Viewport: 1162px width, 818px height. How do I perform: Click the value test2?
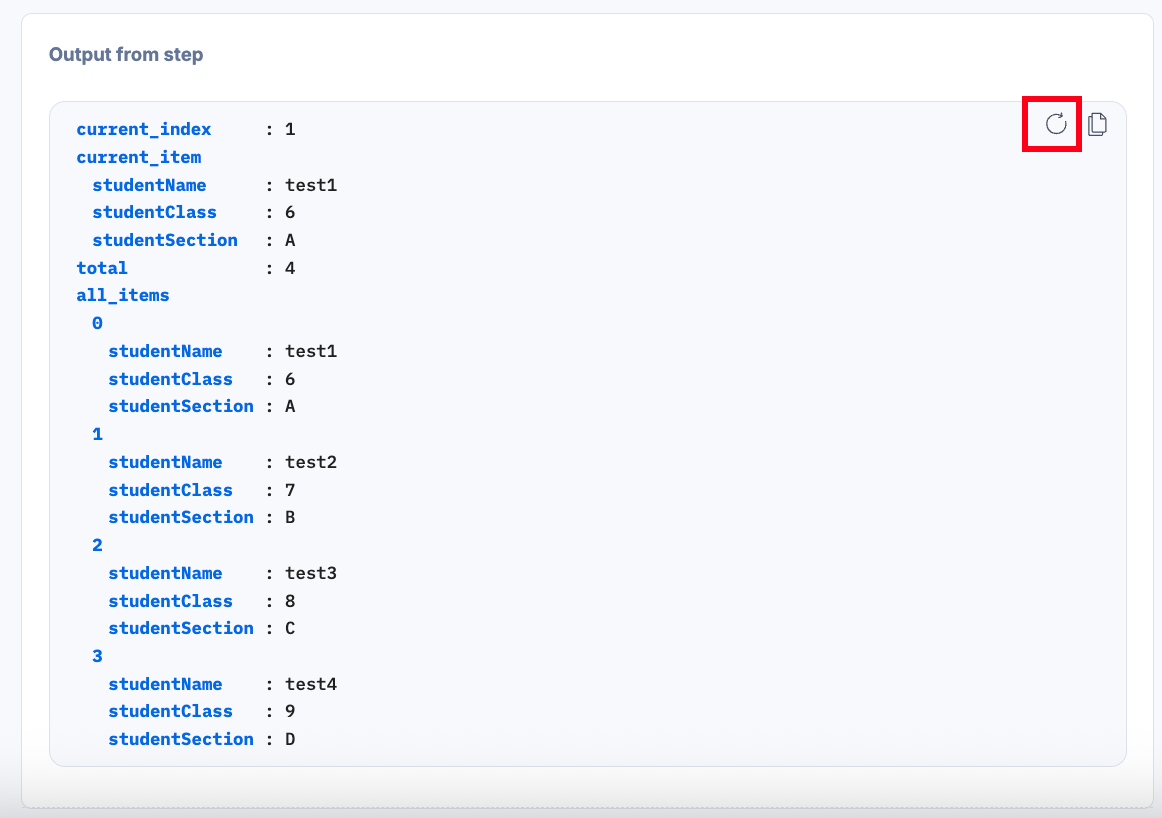[311, 462]
